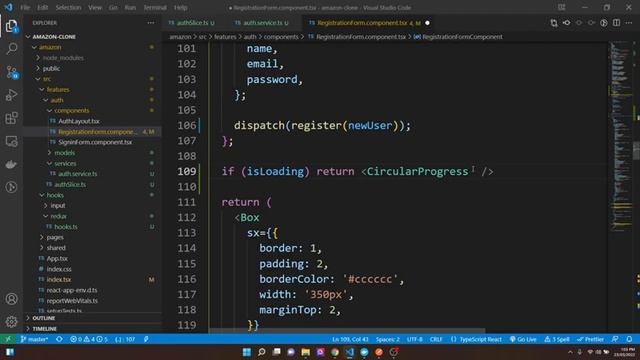Open the Remote Explorer view
Image resolution: width=640 pixels, height=360 pixels.
tap(11, 141)
